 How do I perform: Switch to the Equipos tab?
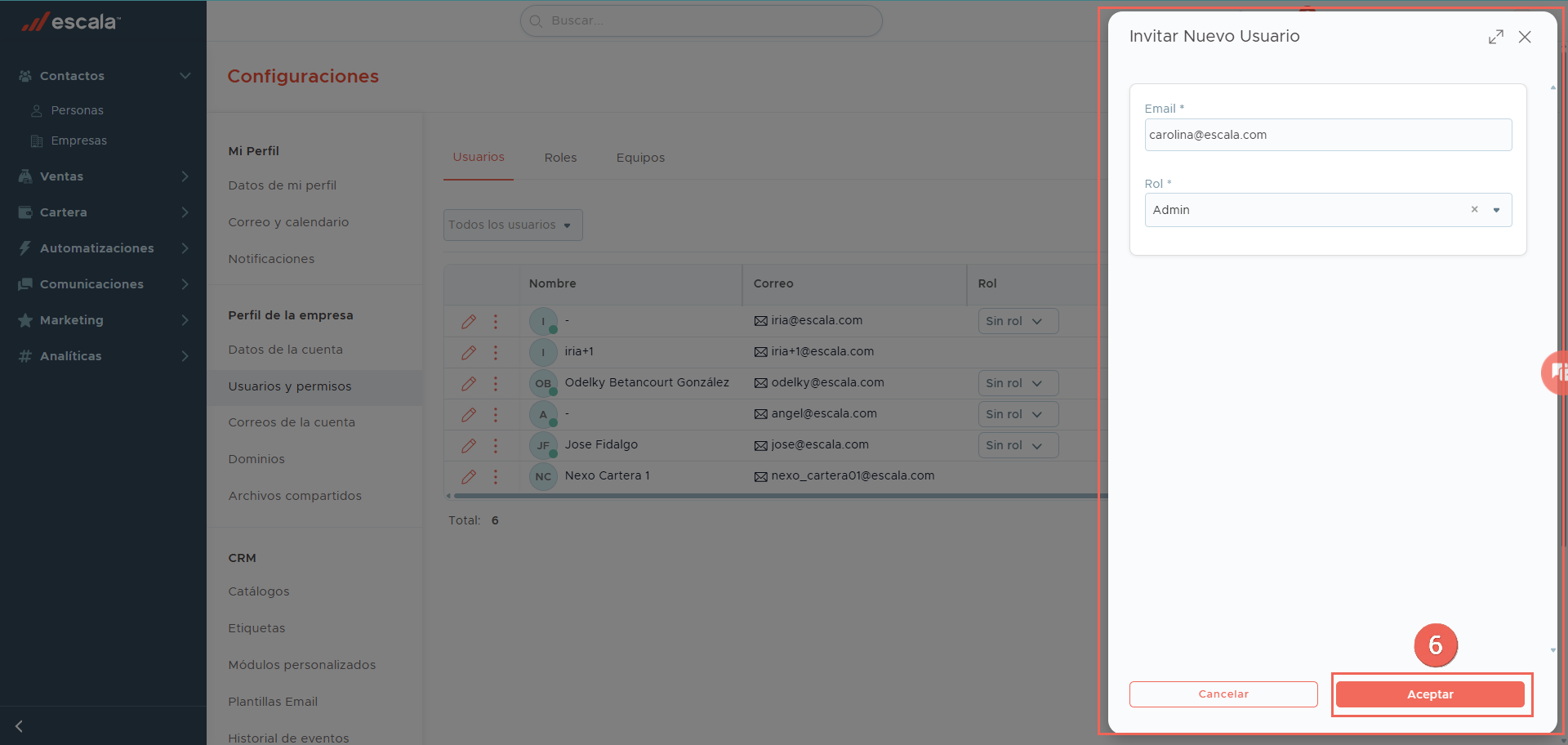click(640, 158)
